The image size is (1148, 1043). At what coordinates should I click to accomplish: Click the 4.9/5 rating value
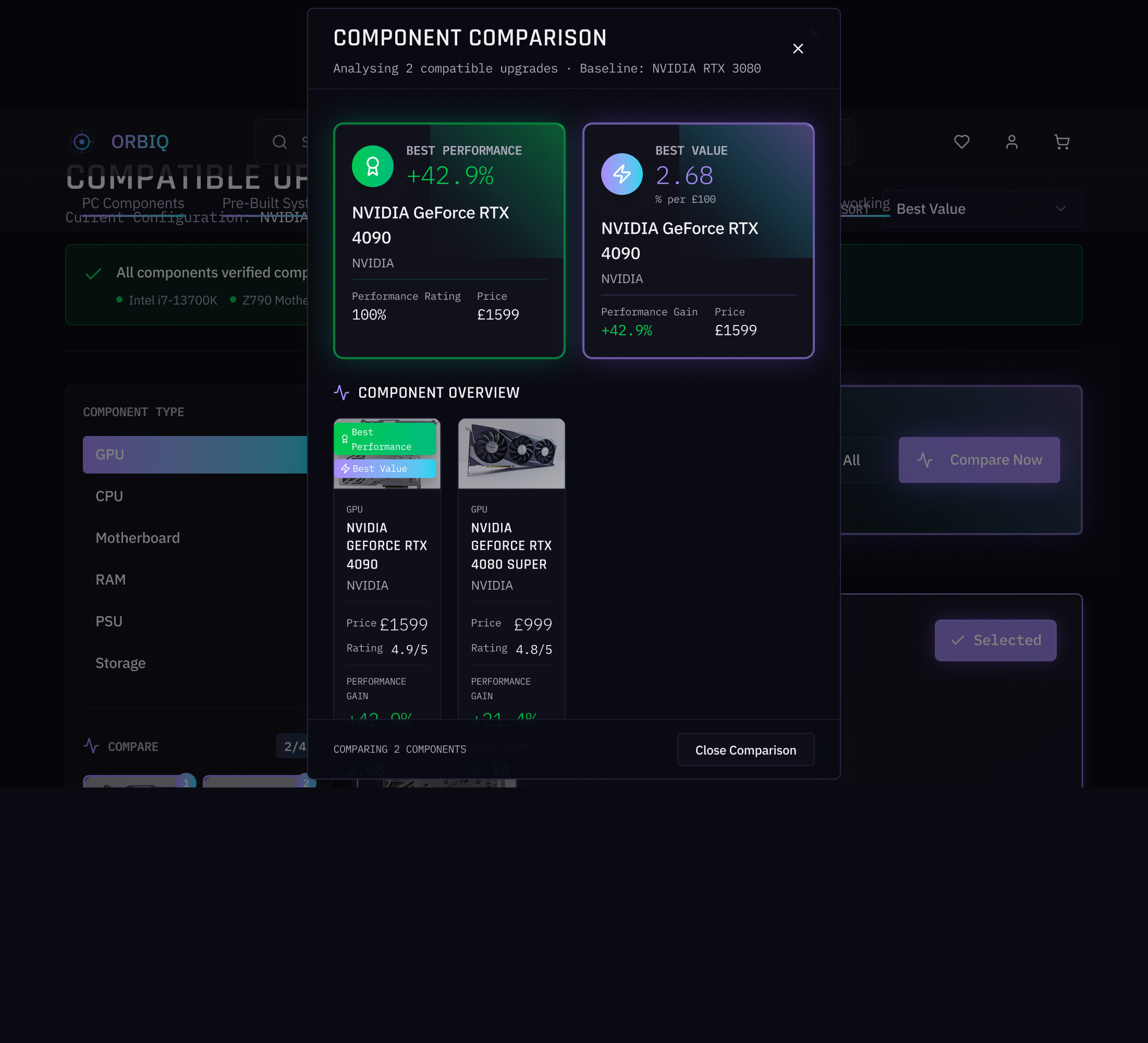pyautogui.click(x=409, y=649)
